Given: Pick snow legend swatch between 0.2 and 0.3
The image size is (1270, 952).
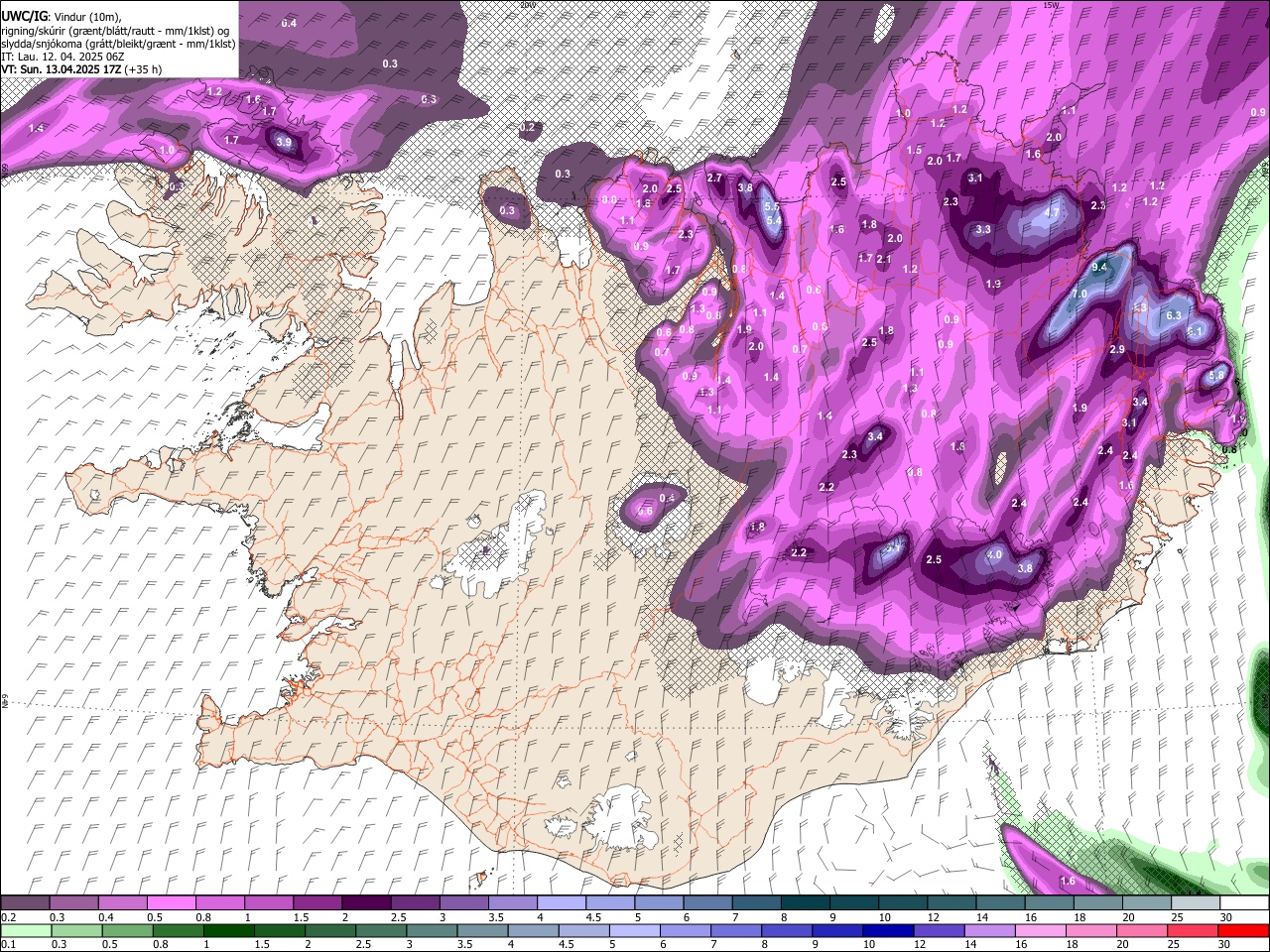Looking at the screenshot, I should 25,902.
